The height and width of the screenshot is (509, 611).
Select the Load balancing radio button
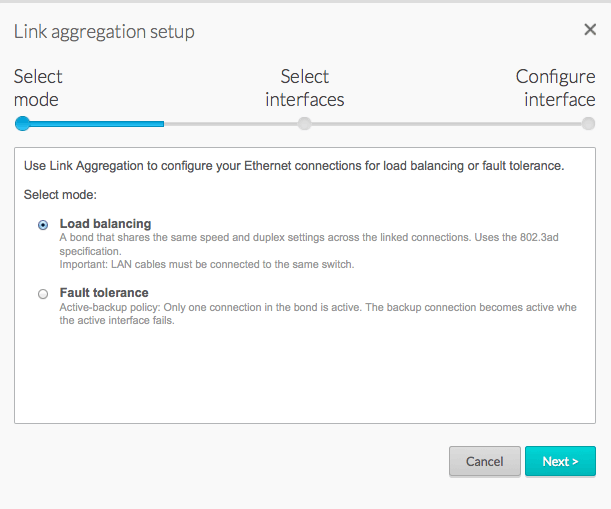coord(43,225)
